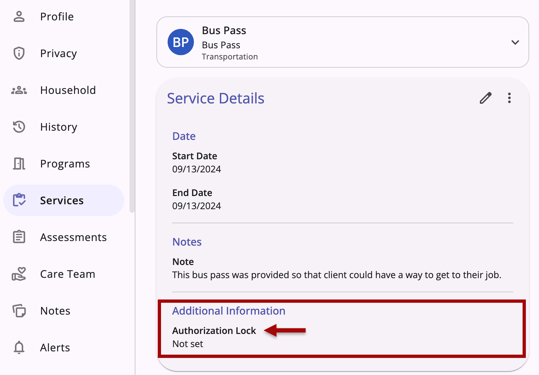Click the Assessments clipboard icon

click(x=19, y=237)
